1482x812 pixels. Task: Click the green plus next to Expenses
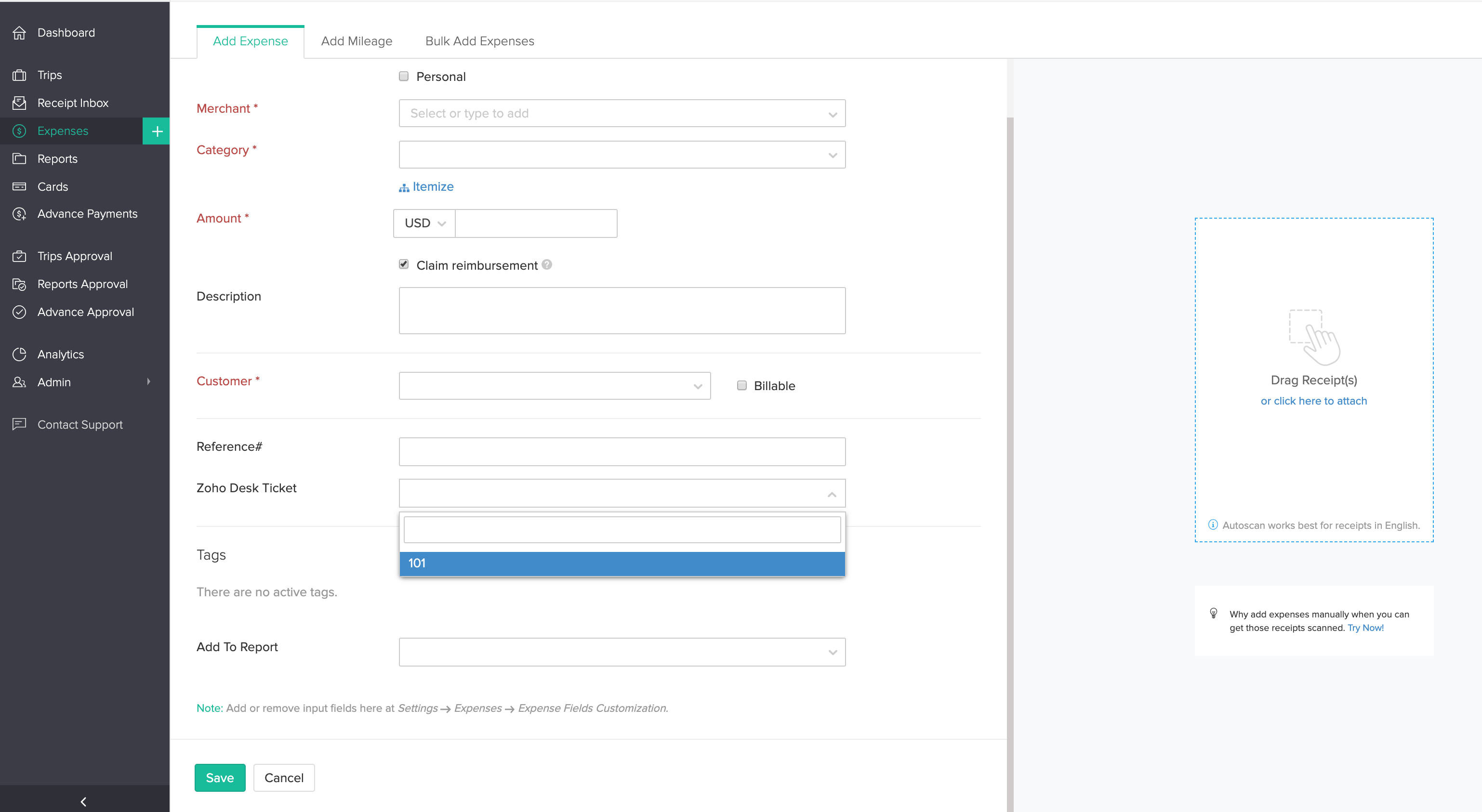coord(157,131)
